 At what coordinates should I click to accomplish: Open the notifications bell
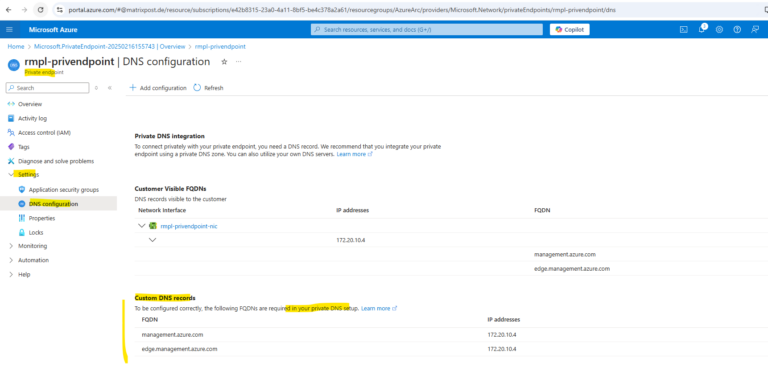[701, 29]
